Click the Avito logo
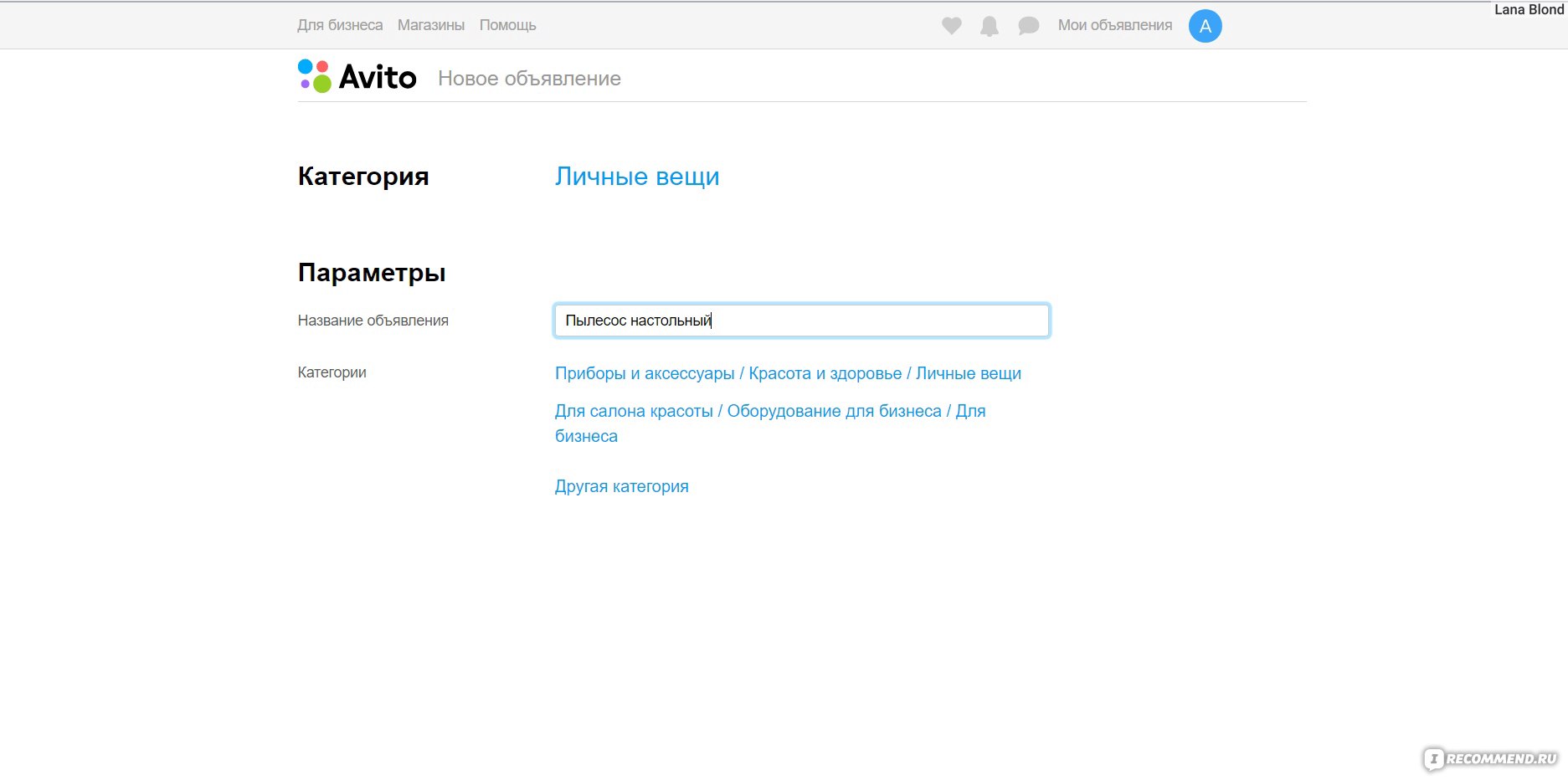This screenshot has width=1568, height=780. (357, 76)
